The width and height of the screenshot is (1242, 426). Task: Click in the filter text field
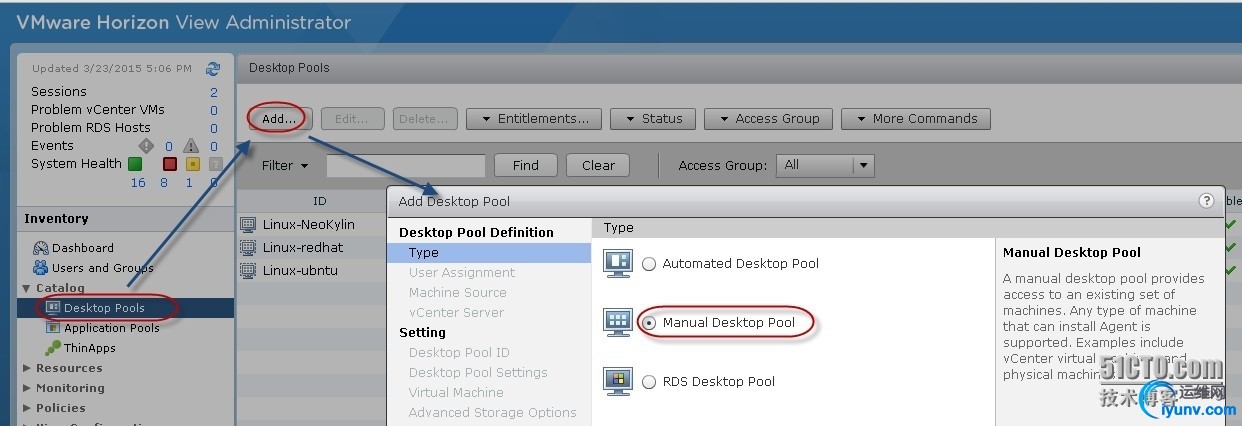(405, 166)
